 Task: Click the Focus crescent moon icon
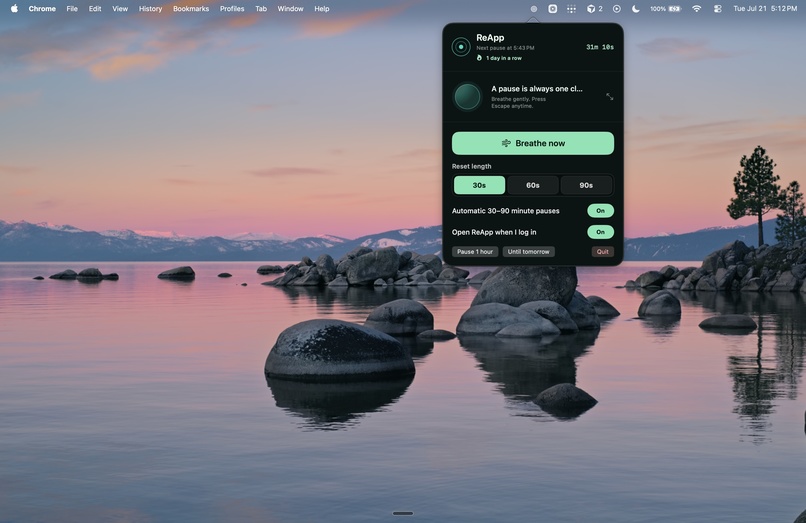pyautogui.click(x=636, y=9)
